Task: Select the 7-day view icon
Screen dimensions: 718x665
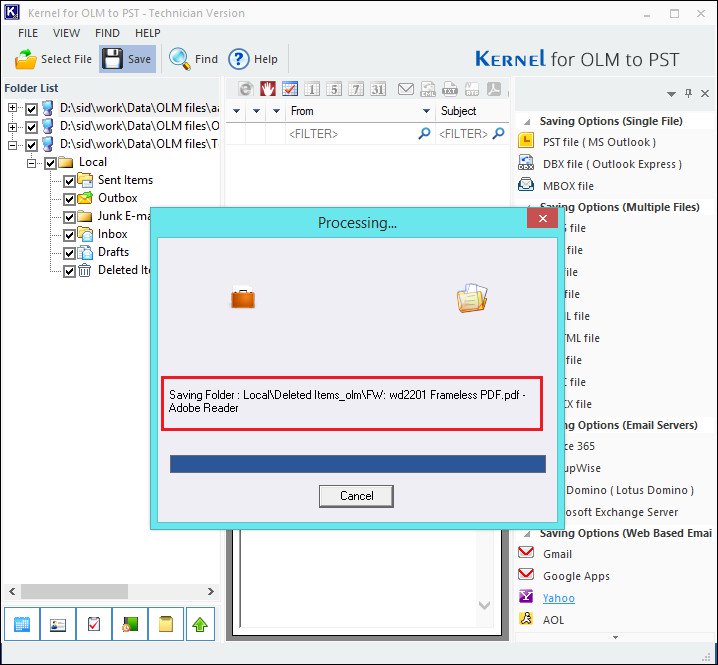Action: click(x=356, y=89)
